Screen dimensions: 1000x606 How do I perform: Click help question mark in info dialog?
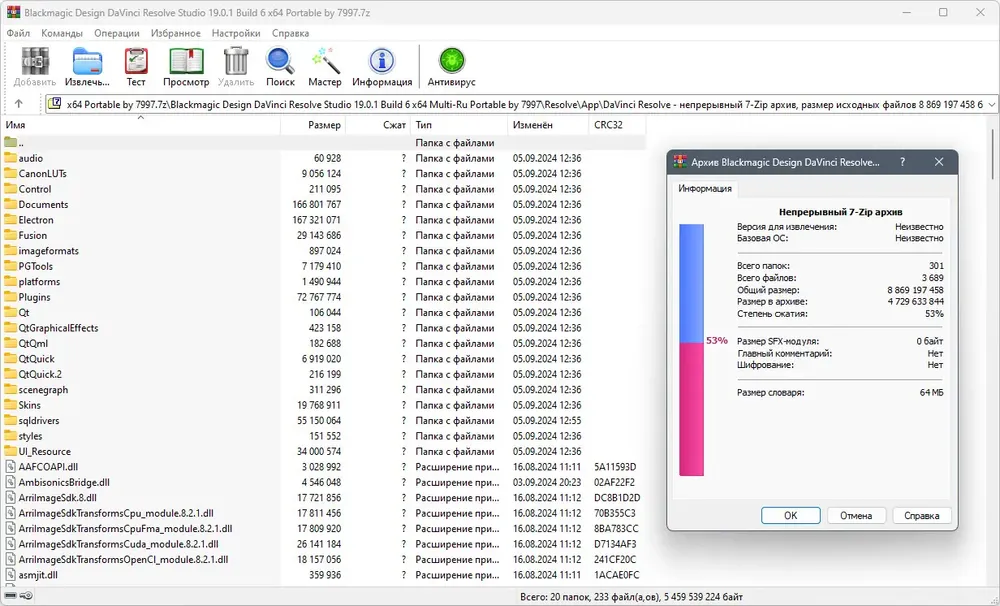pyautogui.click(x=902, y=162)
